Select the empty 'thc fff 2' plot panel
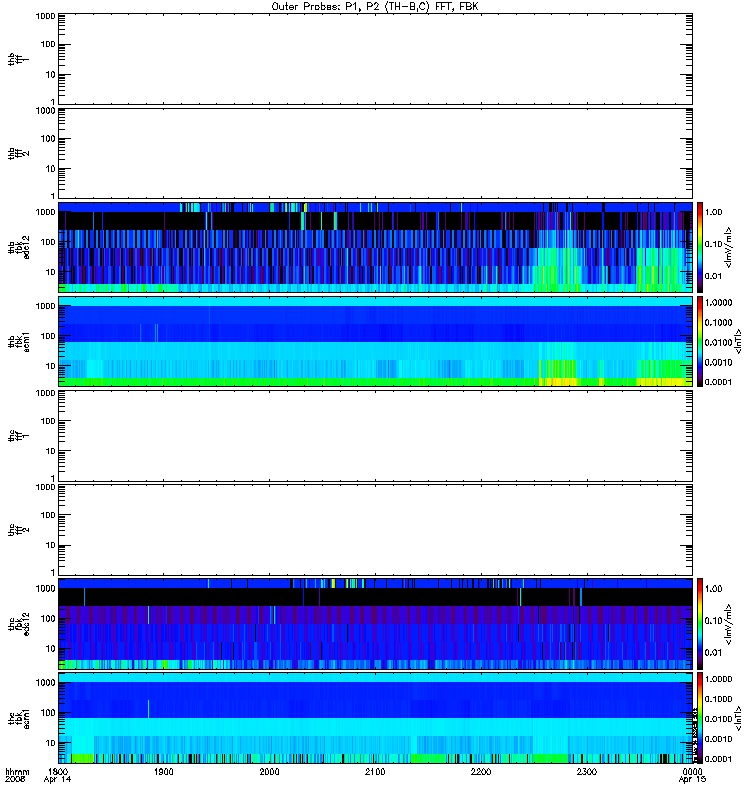 pos(375,530)
